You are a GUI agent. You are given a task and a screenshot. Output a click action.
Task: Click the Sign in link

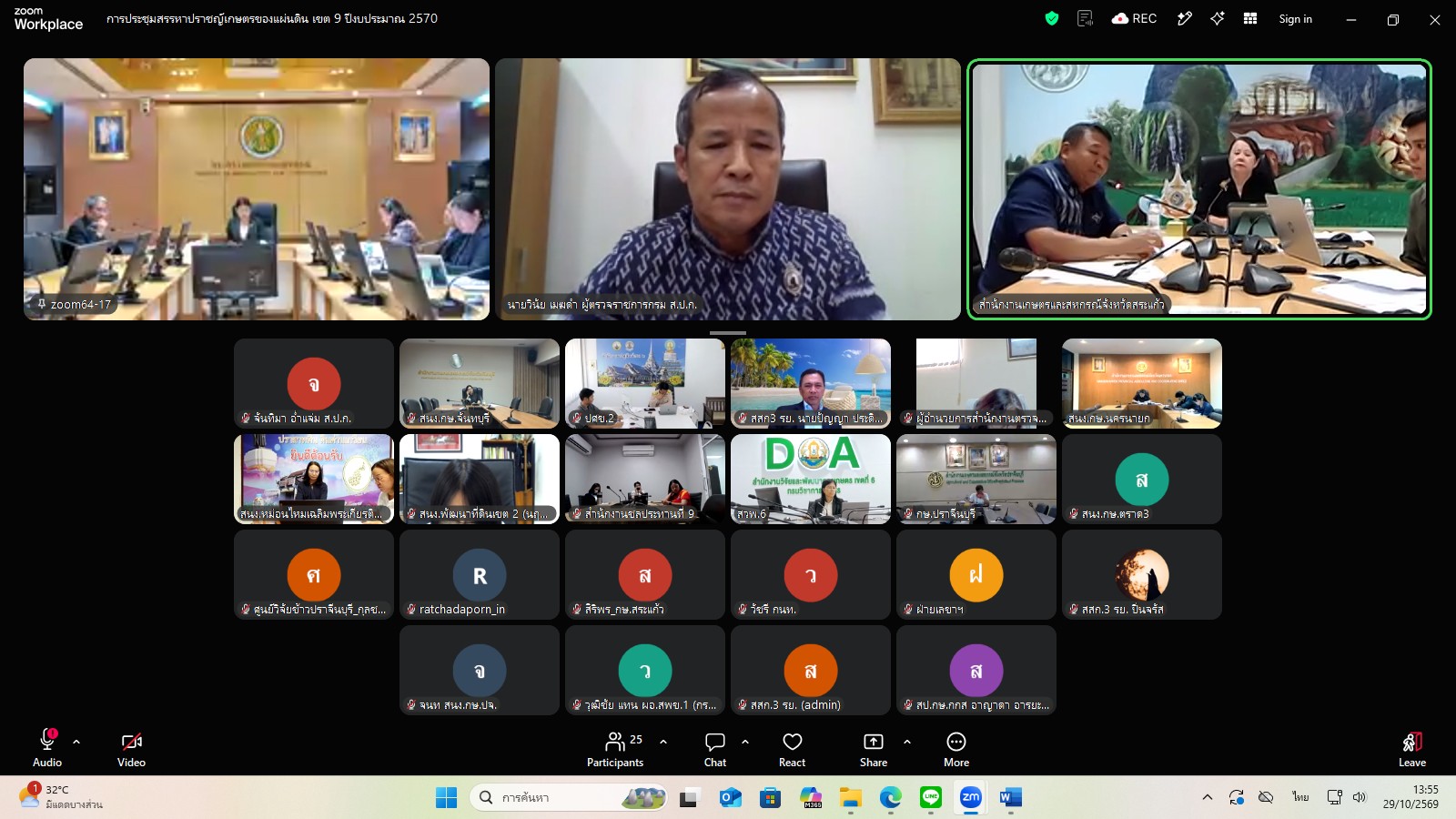(x=1295, y=18)
